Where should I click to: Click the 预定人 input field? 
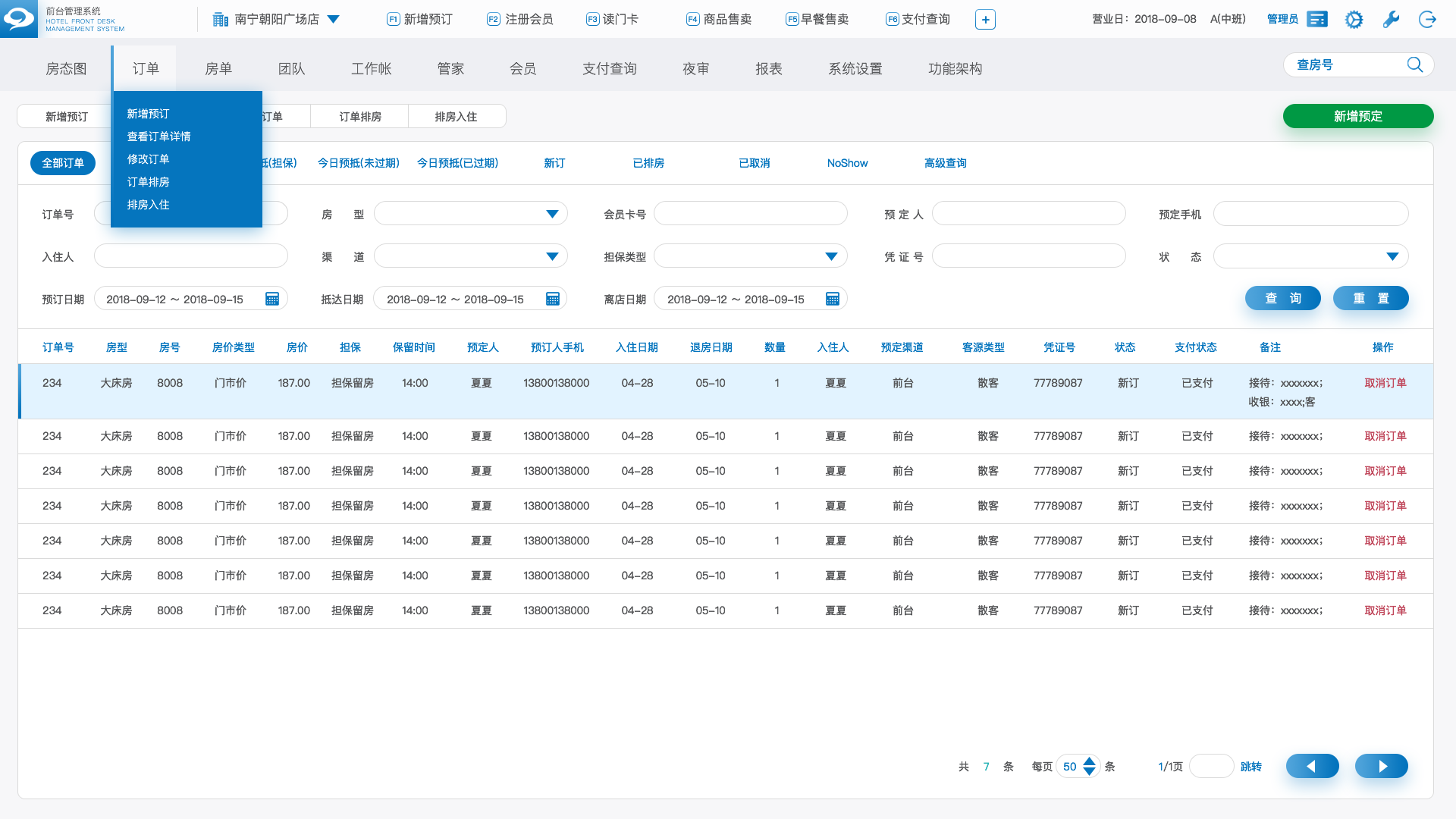1028,214
